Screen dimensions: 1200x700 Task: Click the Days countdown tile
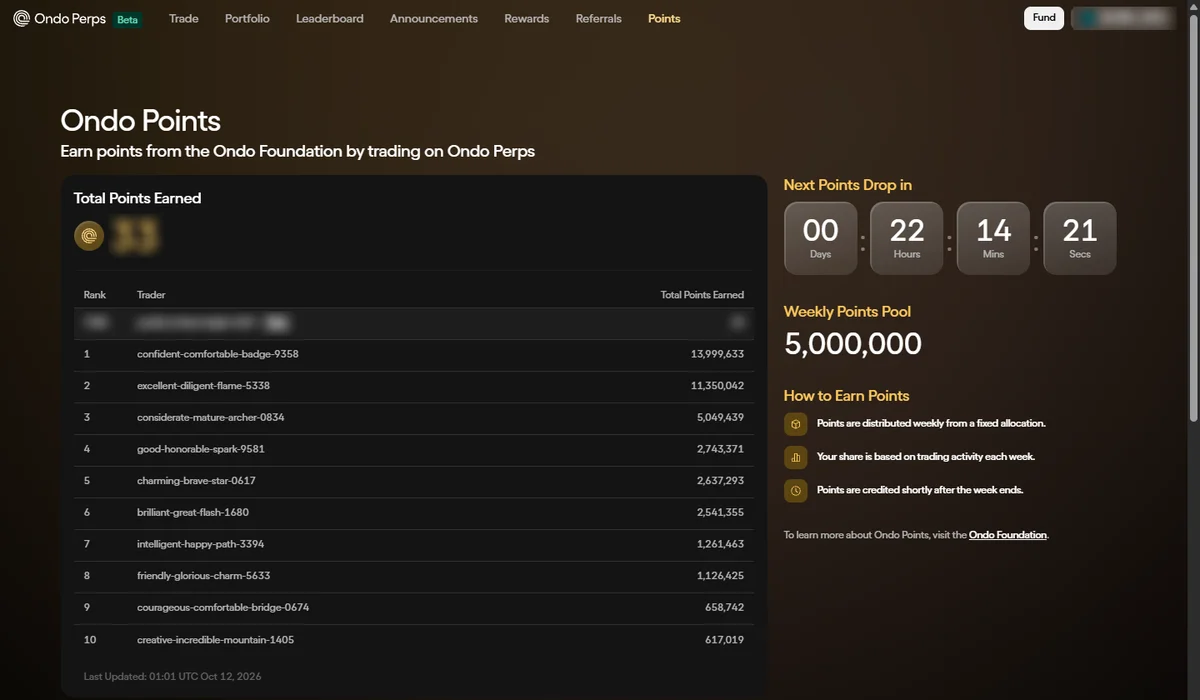pos(821,238)
